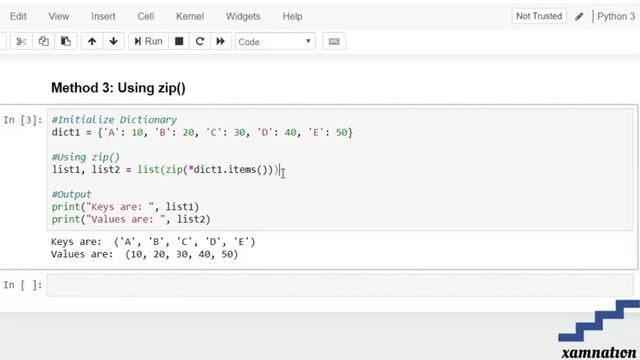Open the command palette keyboard icon
This screenshot has height=360, width=640.
point(334,41)
